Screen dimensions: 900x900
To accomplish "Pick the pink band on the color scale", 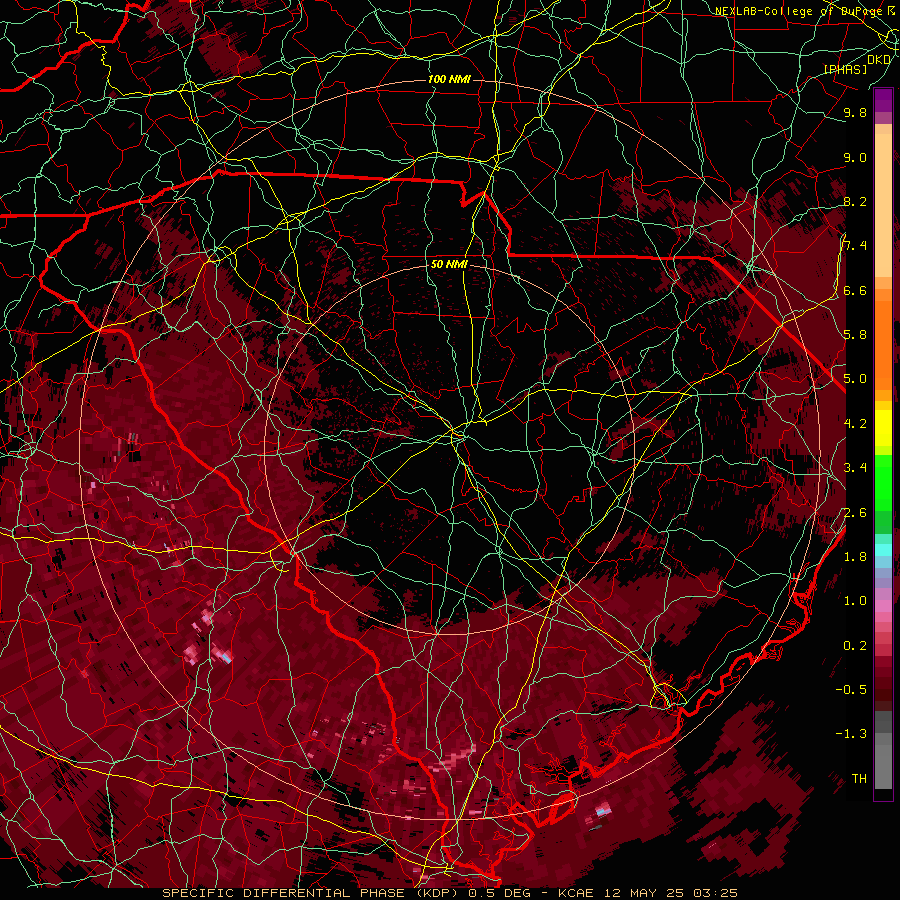I will [x=883, y=605].
